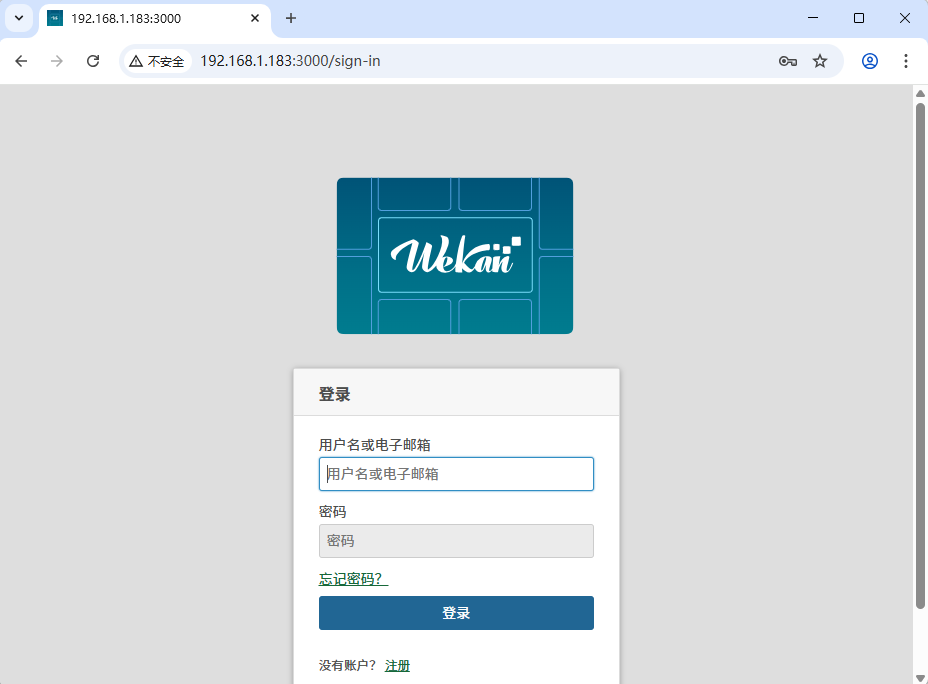Close the 192.168.1.183:3000 tab

[x=255, y=18]
